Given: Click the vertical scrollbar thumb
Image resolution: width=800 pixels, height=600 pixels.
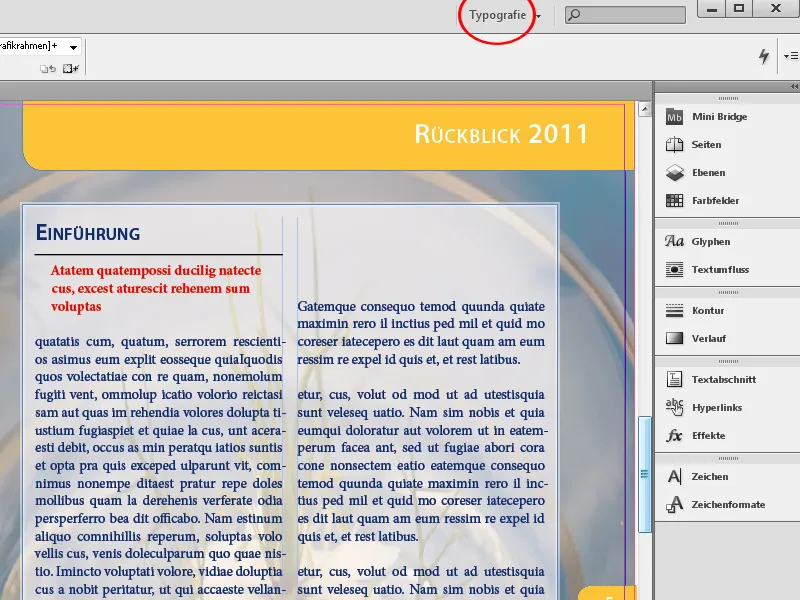Looking at the screenshot, I should (644, 474).
